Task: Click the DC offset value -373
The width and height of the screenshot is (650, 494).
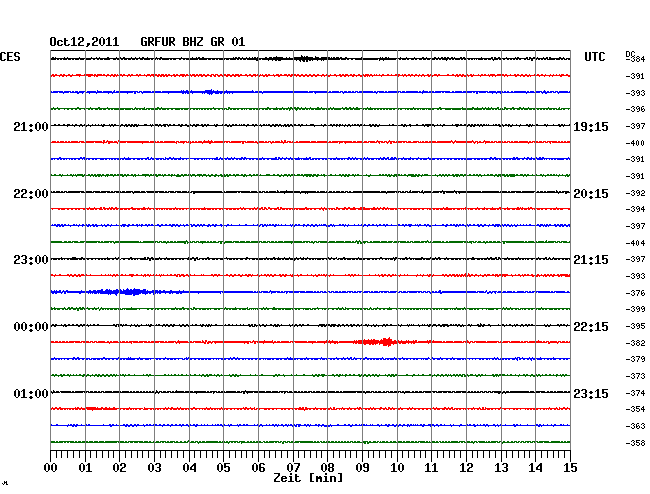Action: pos(635,376)
